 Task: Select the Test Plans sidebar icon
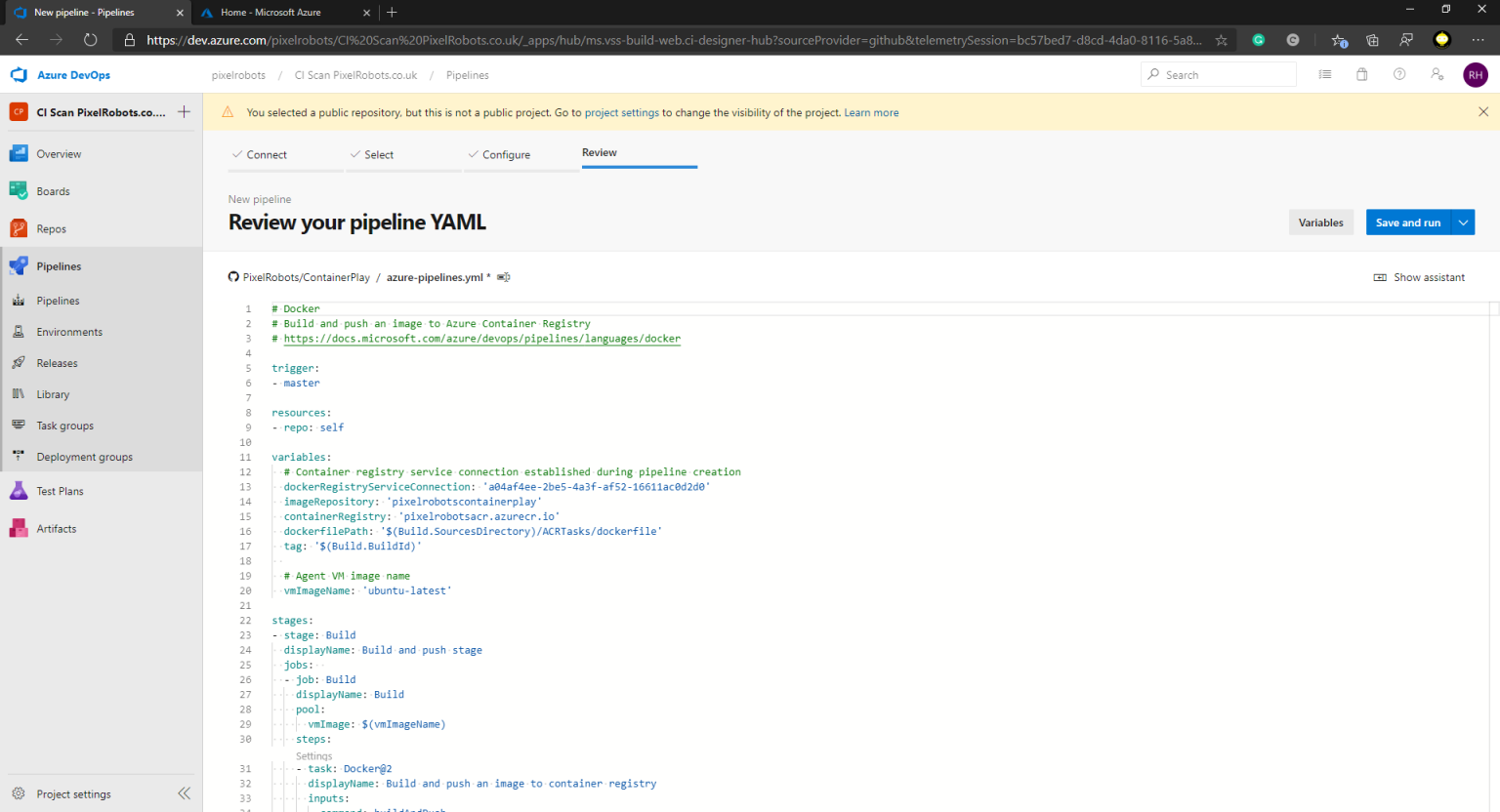coord(21,490)
